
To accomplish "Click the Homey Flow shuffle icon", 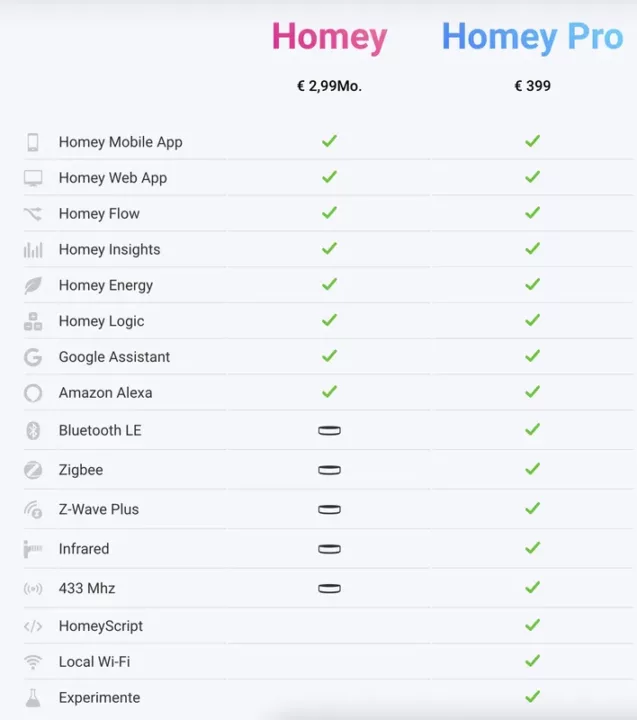I will [x=33, y=214].
